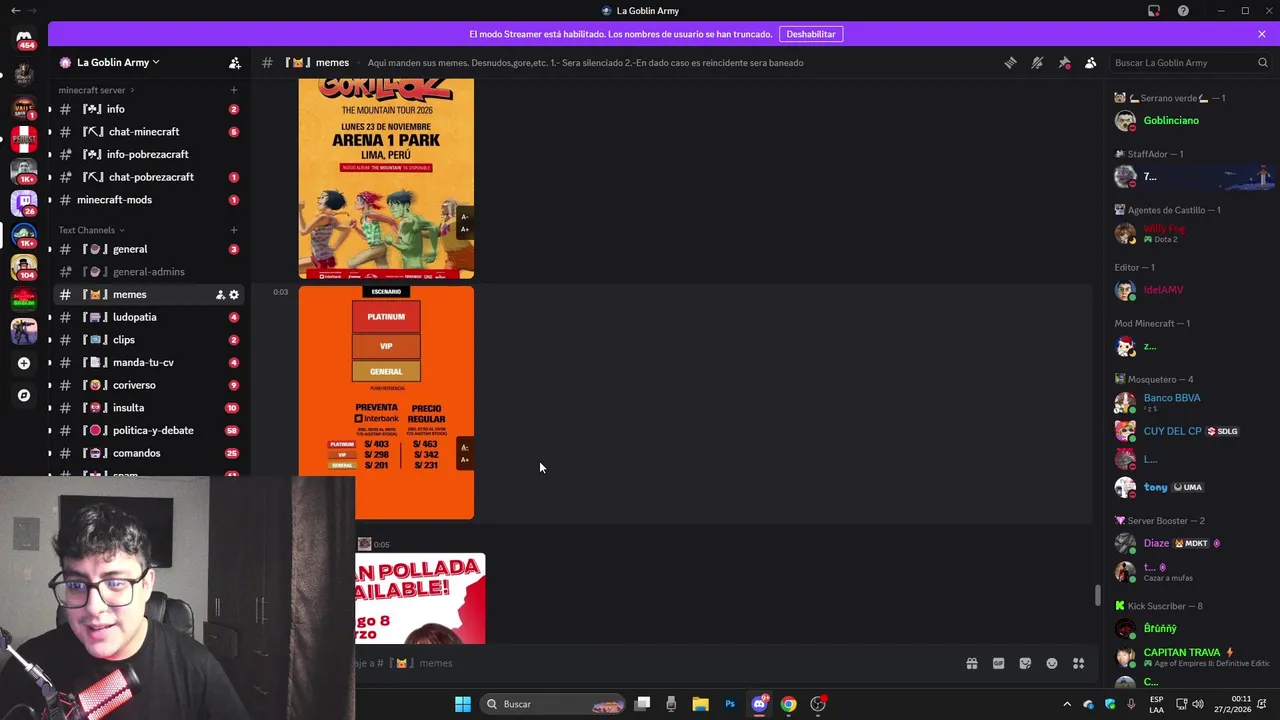Open the GIF picker

click(x=998, y=663)
